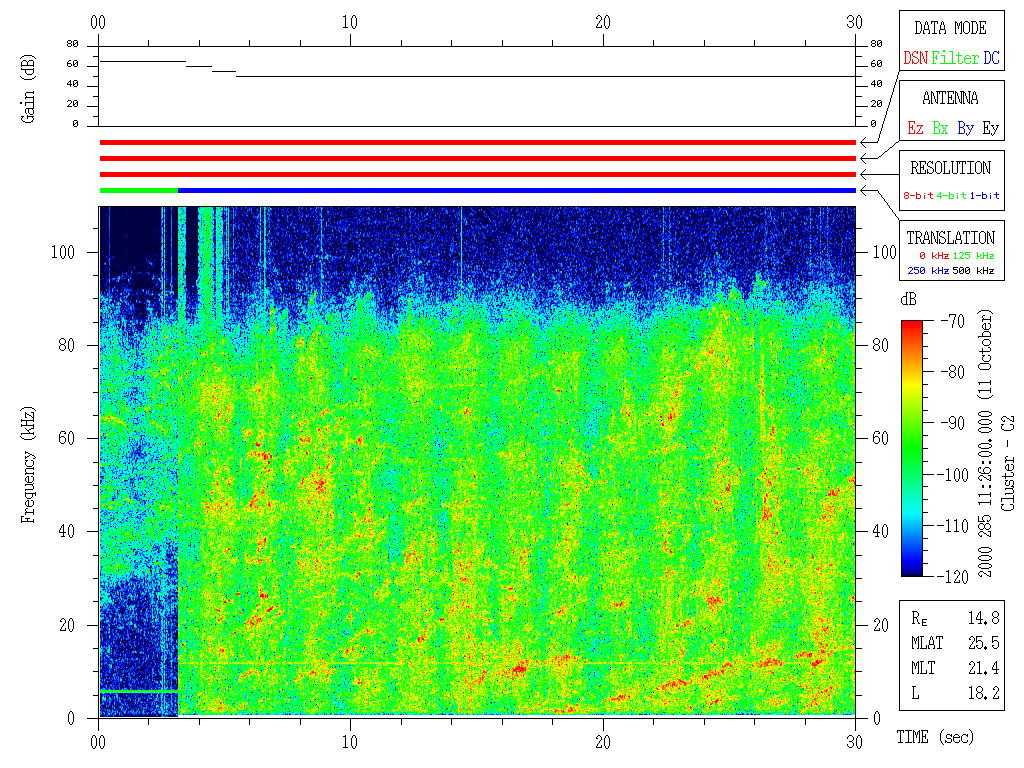
Task: Click the DSN label in Data Mode legend
Action: [915, 59]
